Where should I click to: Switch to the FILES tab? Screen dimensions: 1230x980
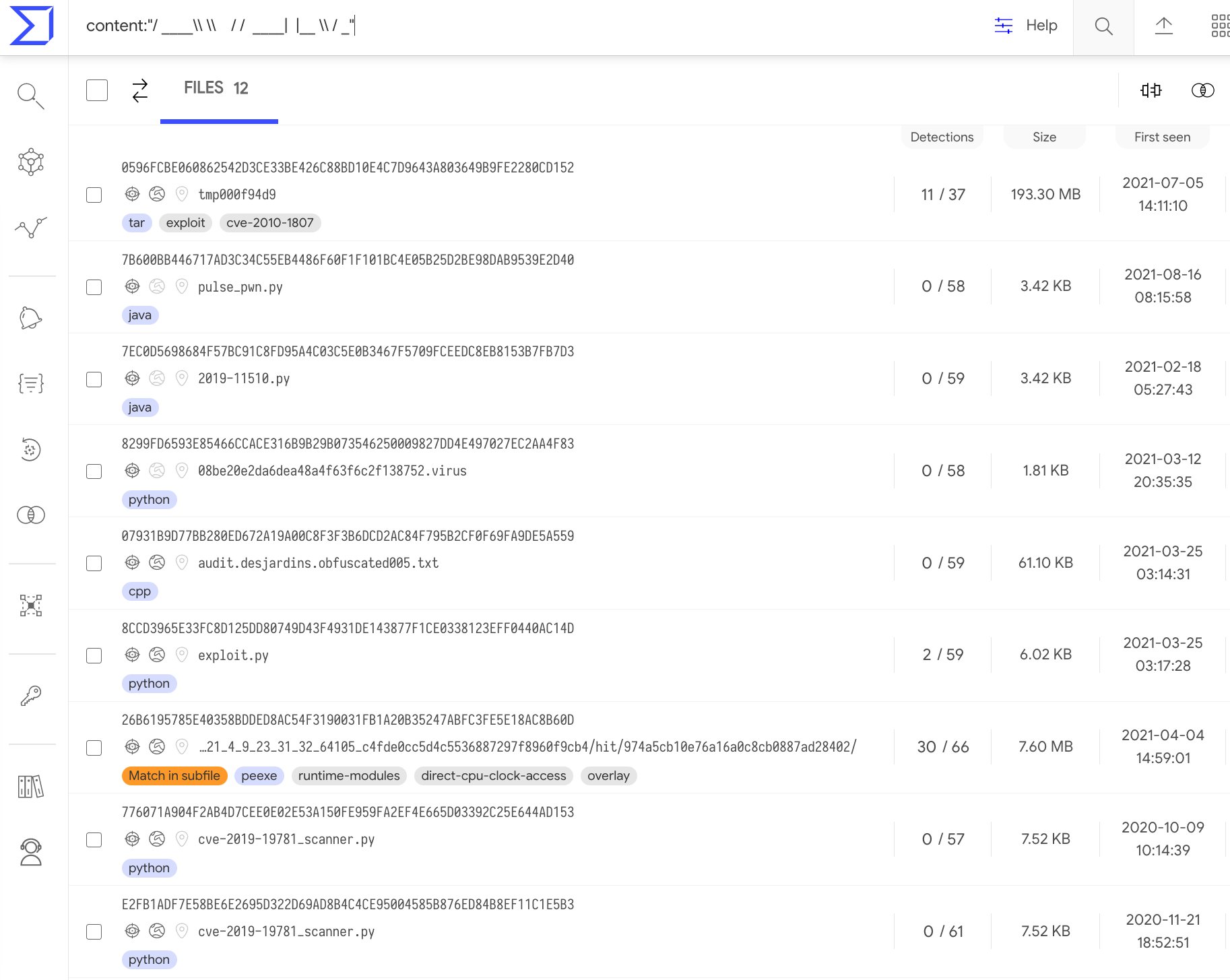(x=216, y=88)
